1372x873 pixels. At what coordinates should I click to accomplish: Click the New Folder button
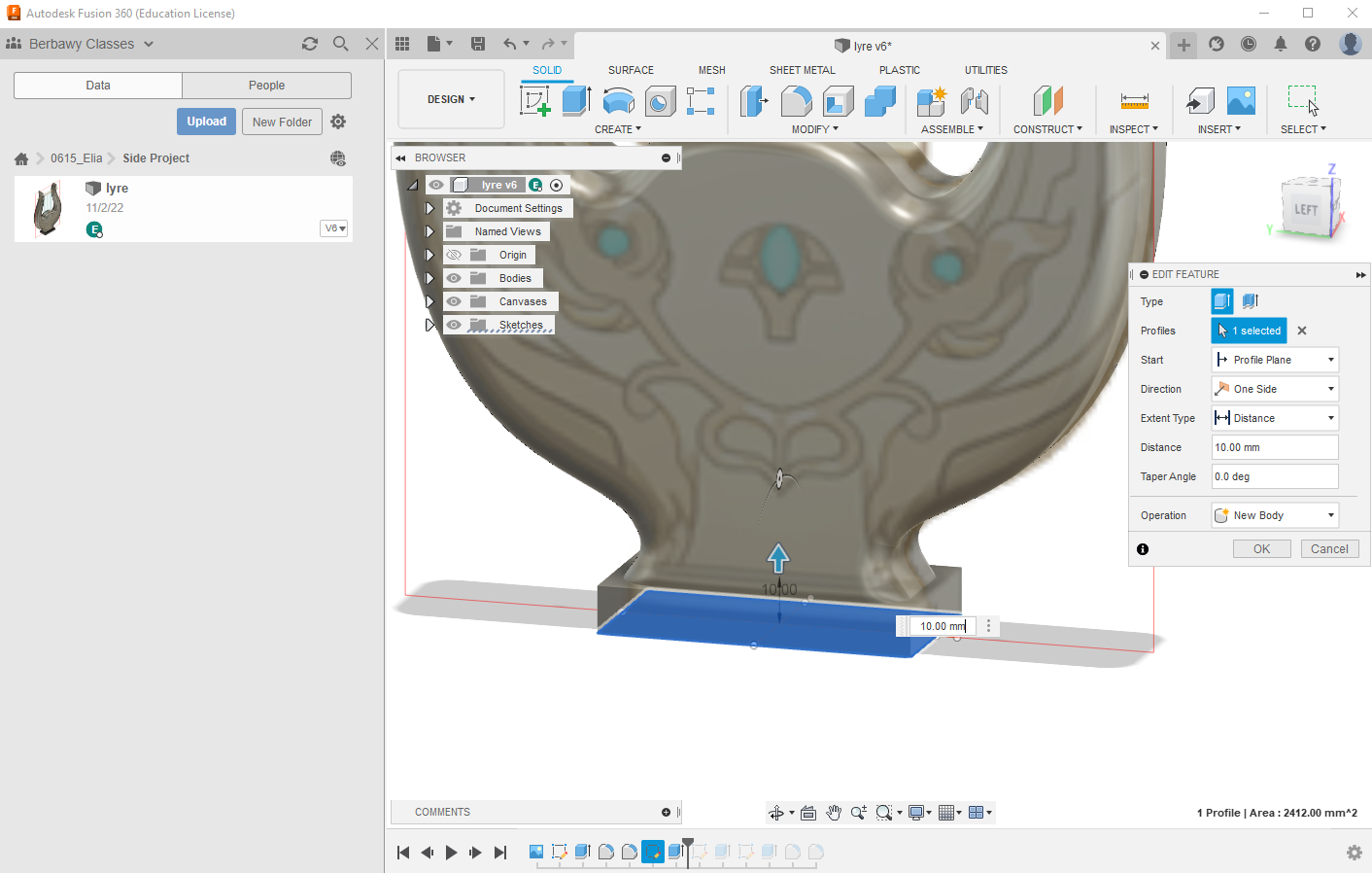click(x=282, y=122)
